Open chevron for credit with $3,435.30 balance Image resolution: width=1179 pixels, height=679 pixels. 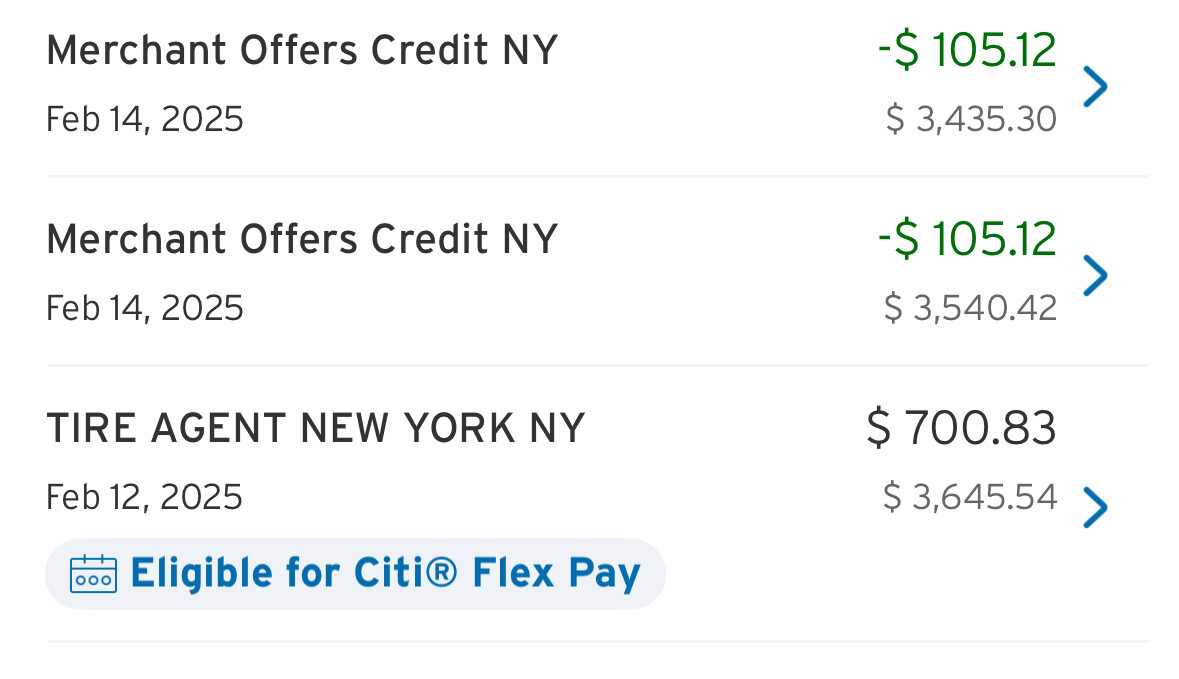click(1095, 87)
